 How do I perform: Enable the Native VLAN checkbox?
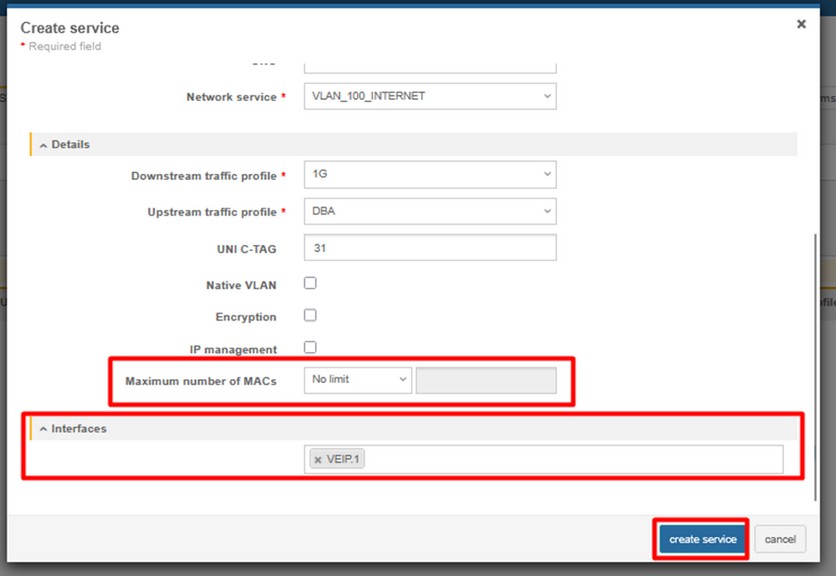tap(310, 283)
